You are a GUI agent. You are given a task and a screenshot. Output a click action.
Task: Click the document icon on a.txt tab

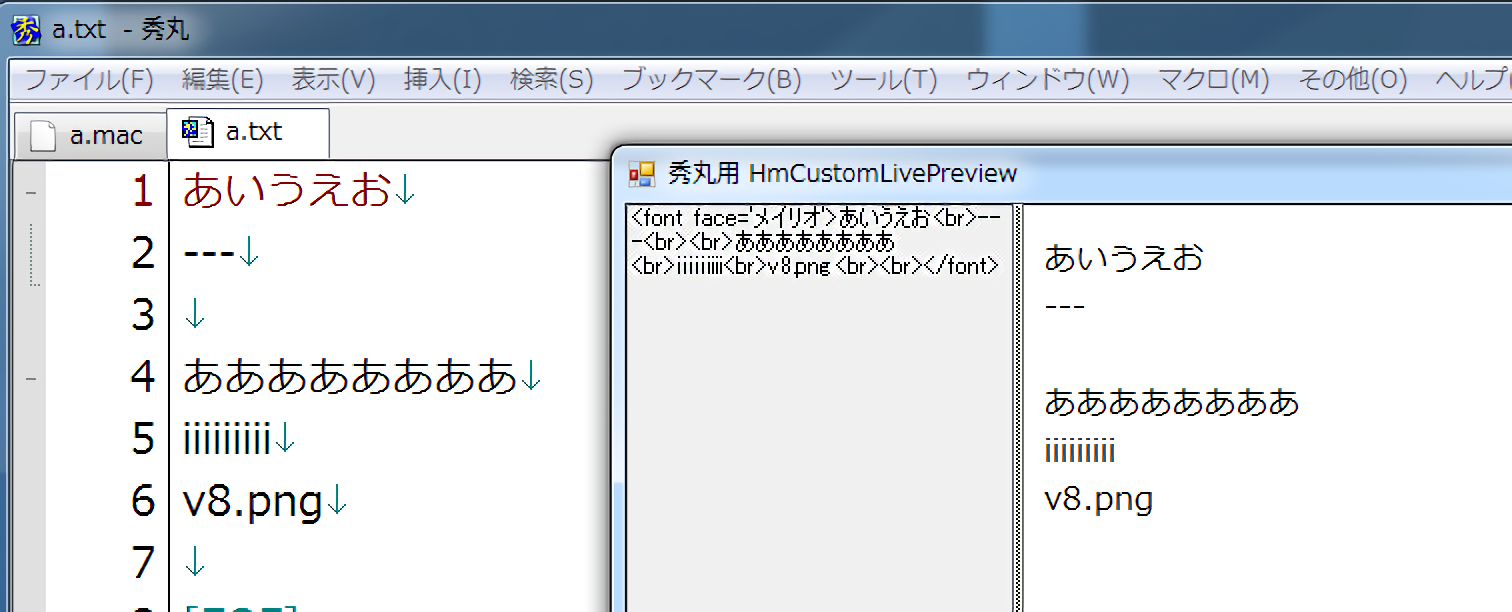coord(196,132)
